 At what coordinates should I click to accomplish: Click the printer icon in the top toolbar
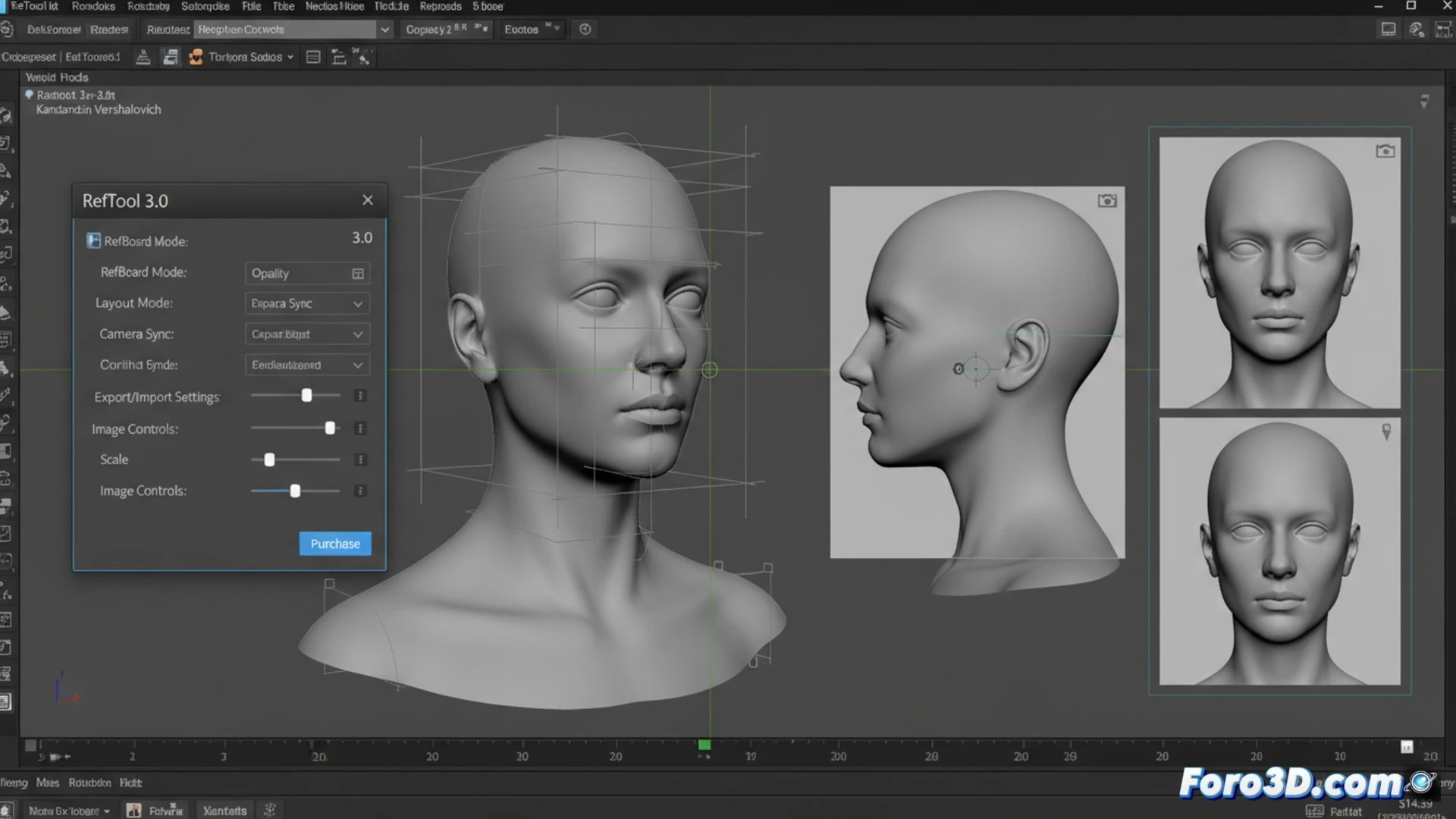[x=143, y=56]
